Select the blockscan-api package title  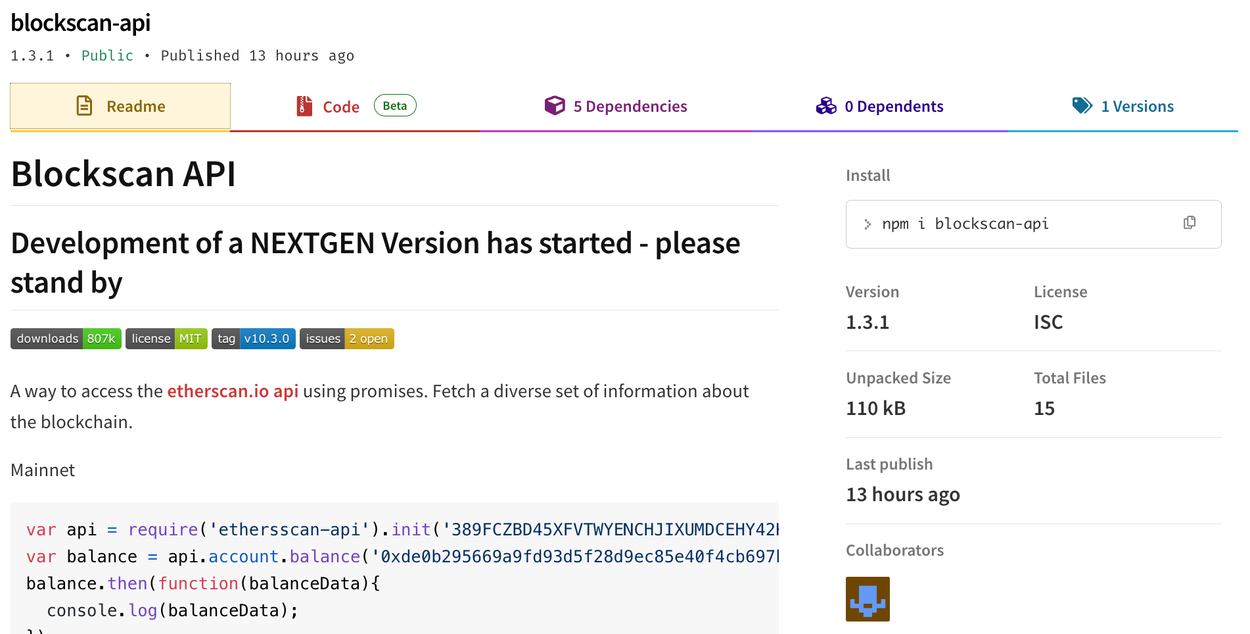pos(80,22)
